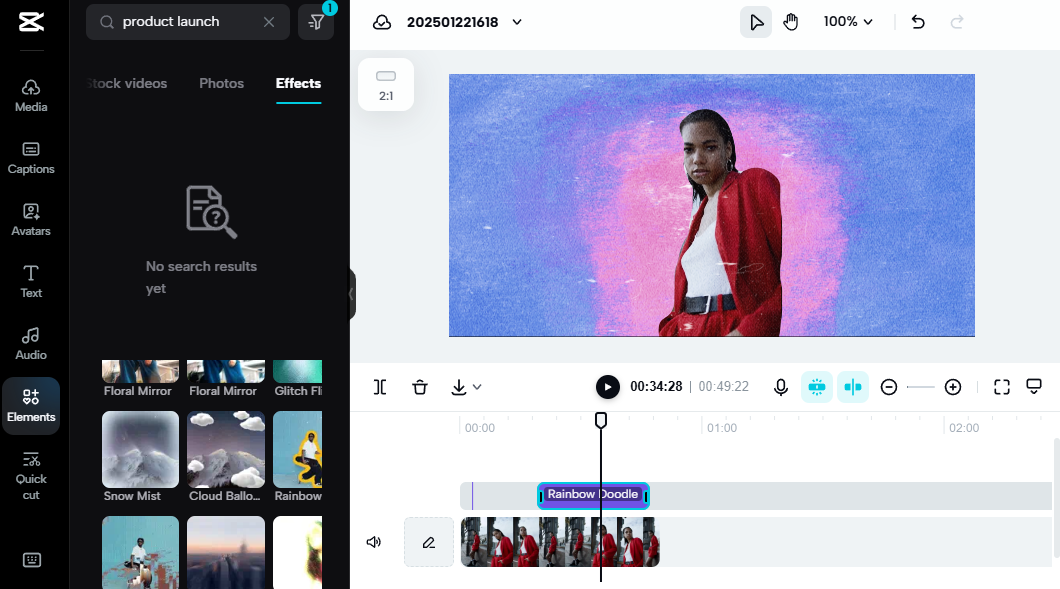Click the CapCut logo icon
1060x589 pixels.
tap(31, 22)
